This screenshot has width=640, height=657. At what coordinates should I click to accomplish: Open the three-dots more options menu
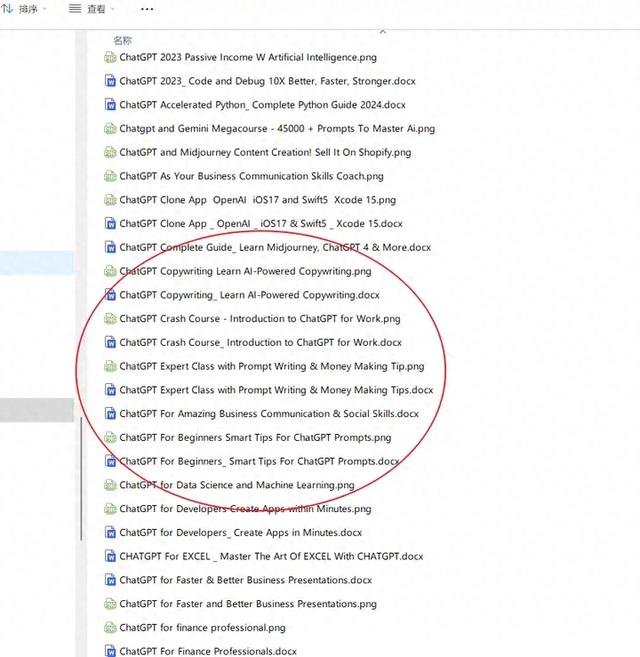point(147,9)
